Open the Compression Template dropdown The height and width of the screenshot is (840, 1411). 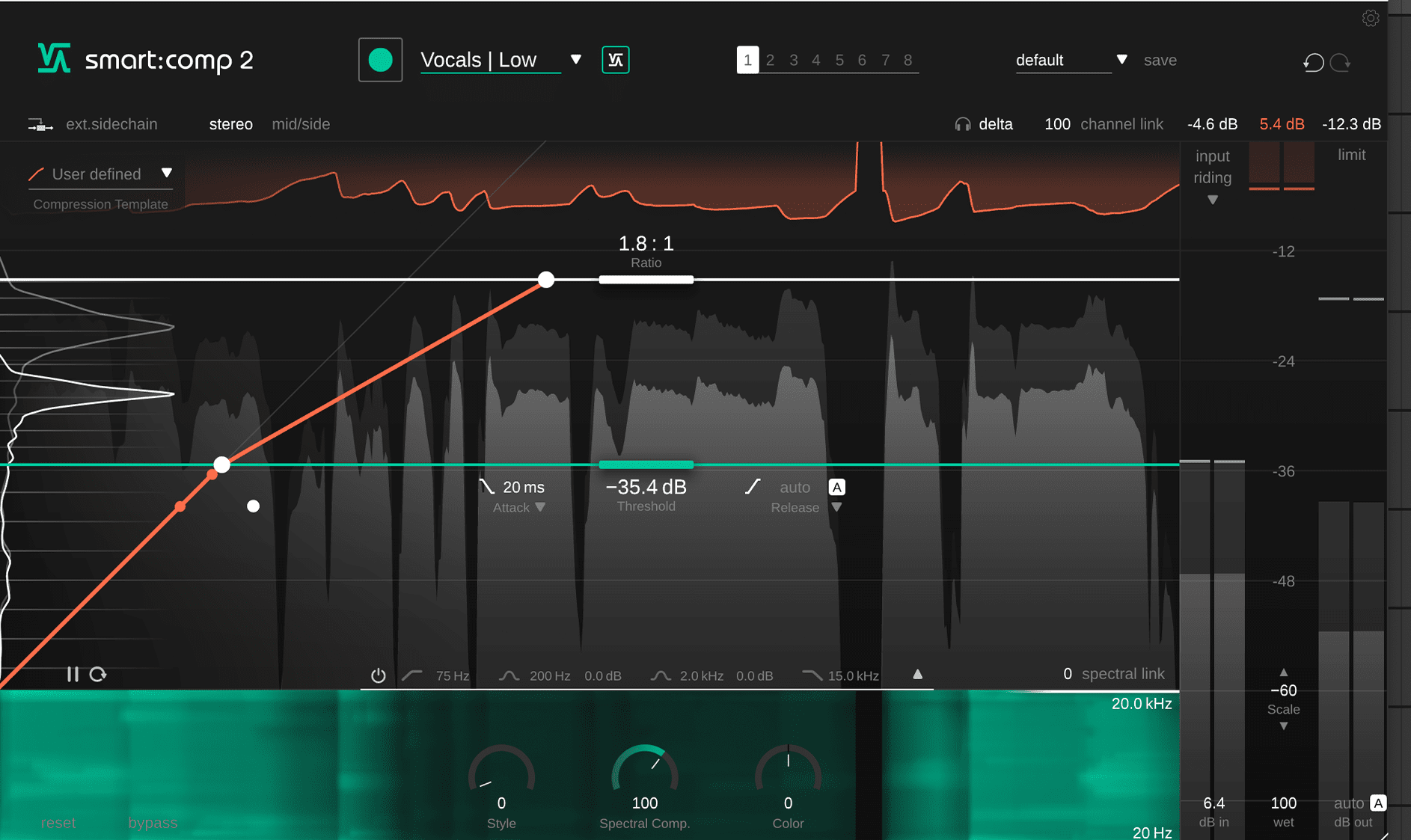click(x=168, y=173)
